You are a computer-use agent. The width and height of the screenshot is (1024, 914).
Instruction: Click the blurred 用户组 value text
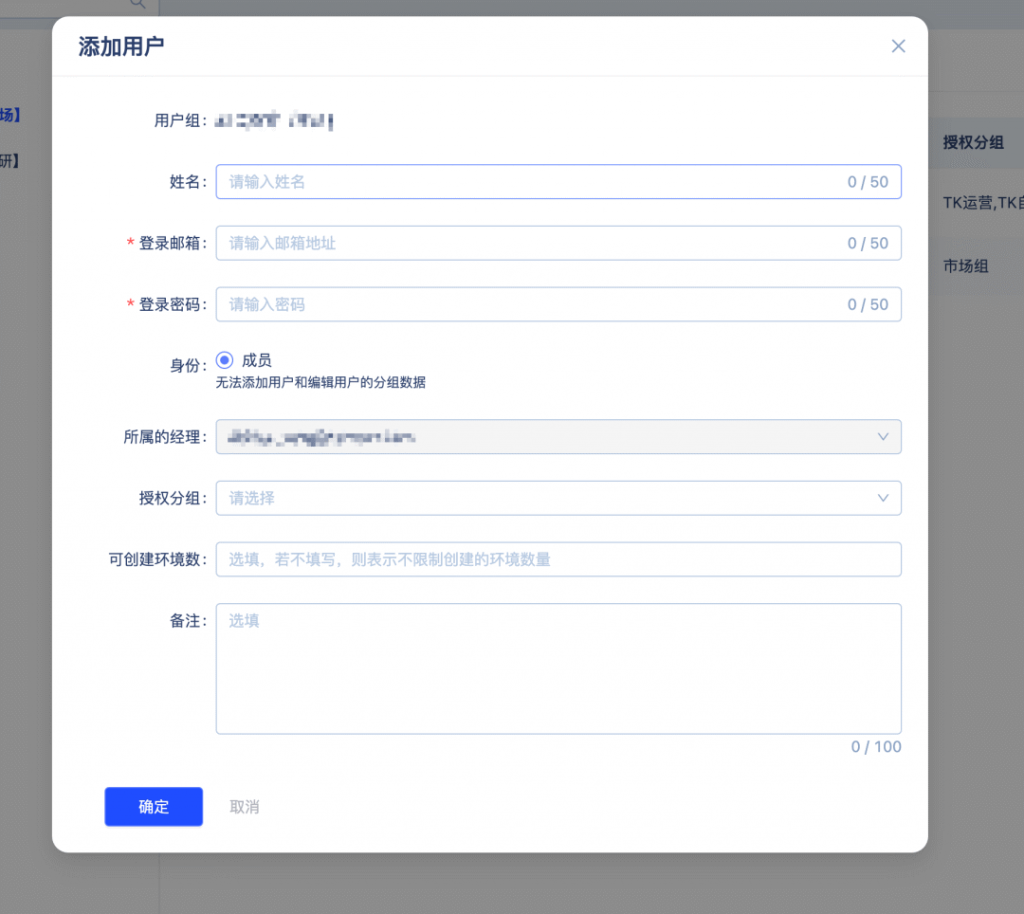click(273, 121)
